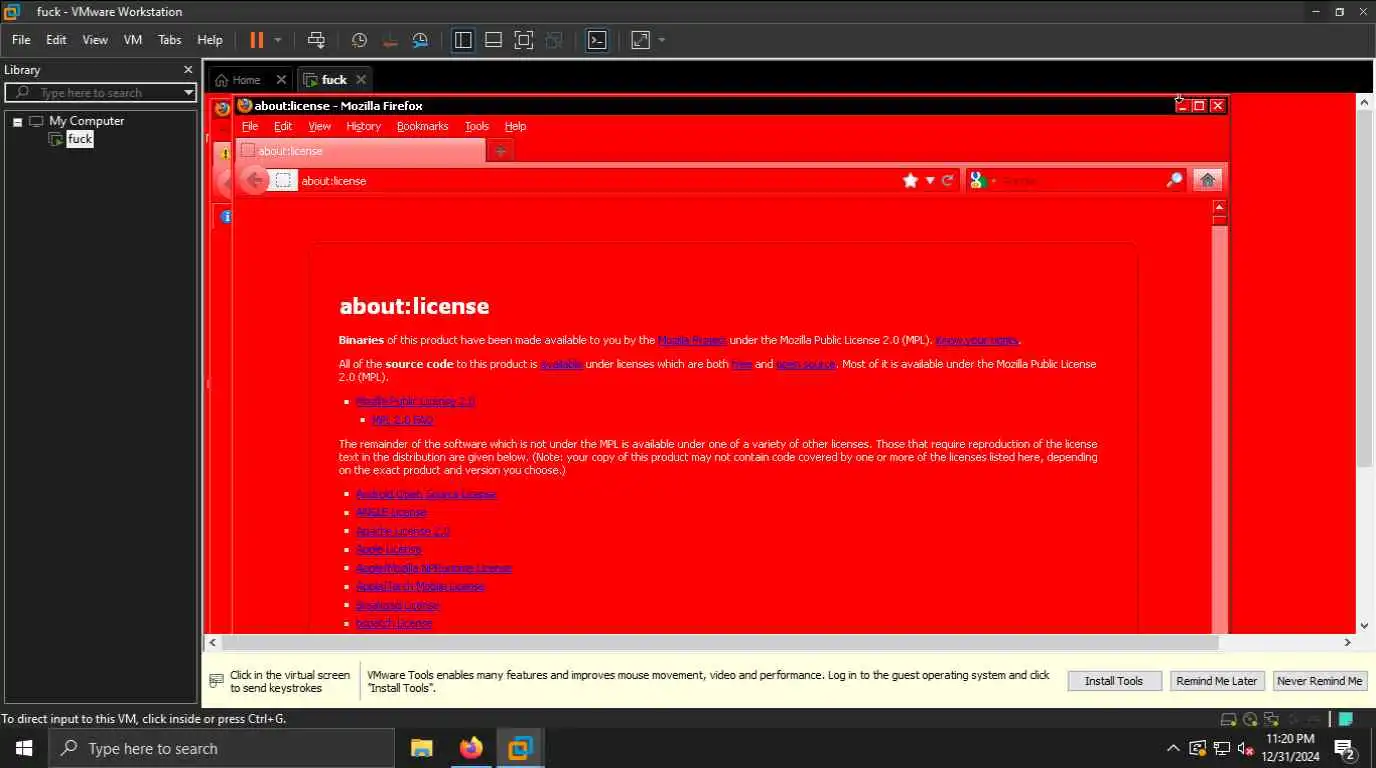Open a new Firefox tab with plus button
The width and height of the screenshot is (1376, 768).
500,151
